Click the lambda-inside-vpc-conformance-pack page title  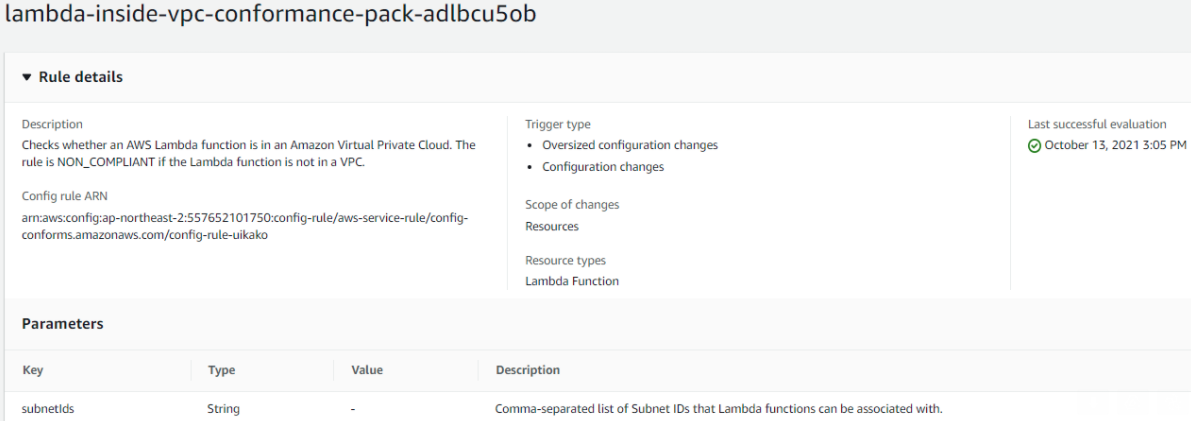pyautogui.click(x=270, y=14)
